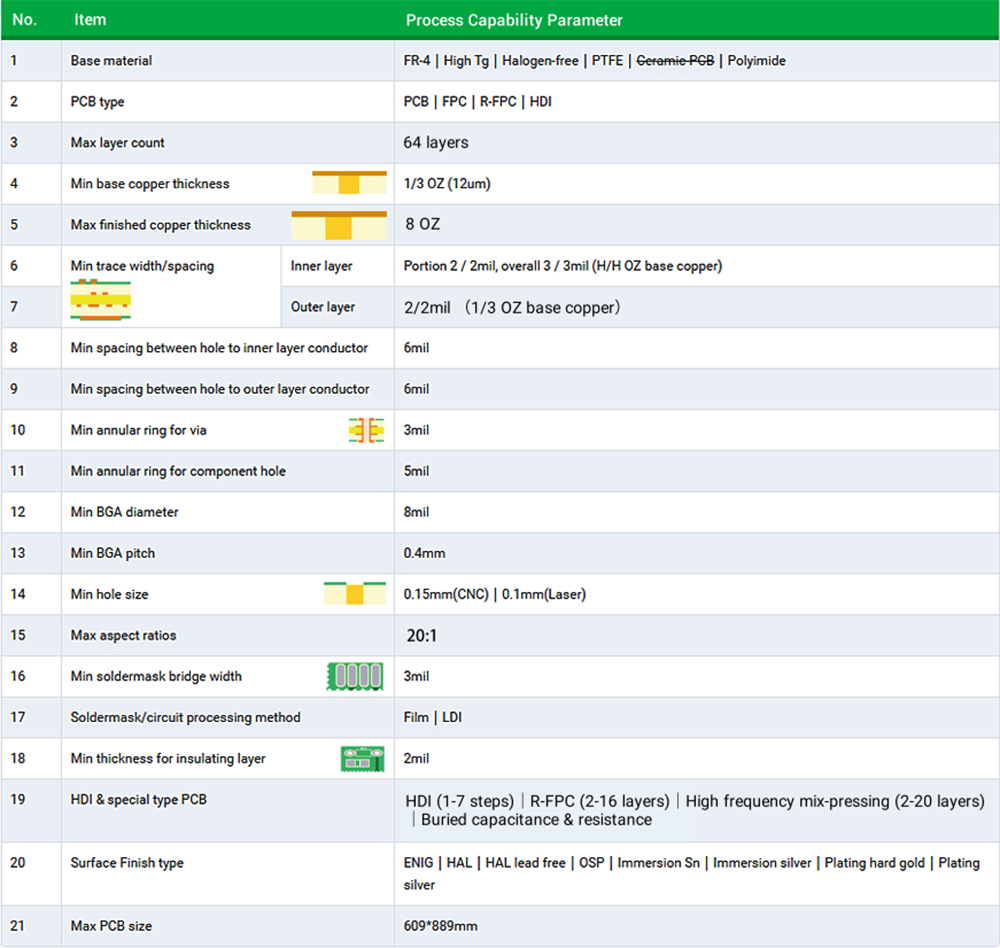Image resolution: width=1000 pixels, height=948 pixels.
Task: Click 'Min spacing between hole to inner layer conductor'
Action: pyautogui.click(x=219, y=348)
